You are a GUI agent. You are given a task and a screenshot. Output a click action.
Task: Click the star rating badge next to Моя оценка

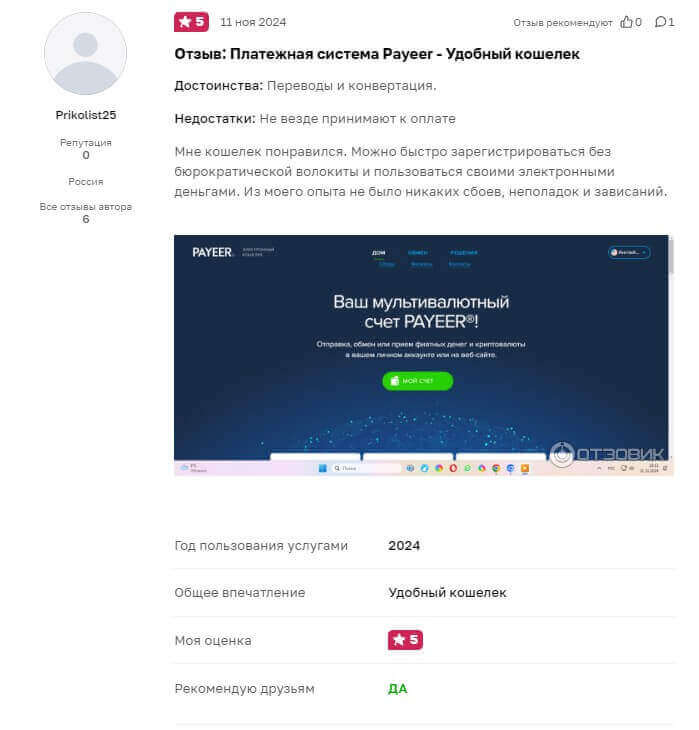tap(405, 640)
